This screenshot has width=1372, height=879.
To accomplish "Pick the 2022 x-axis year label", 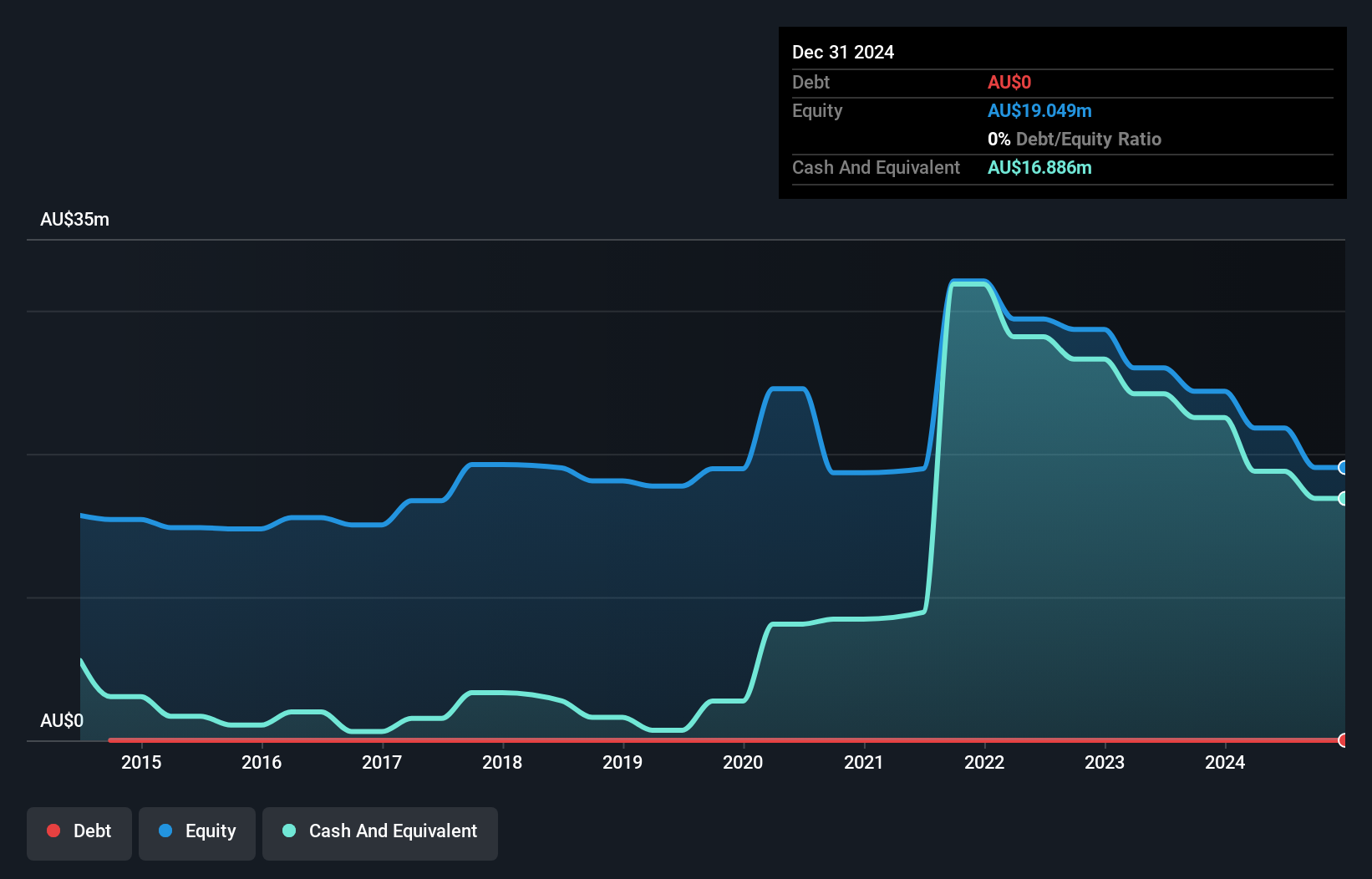I will [x=984, y=762].
